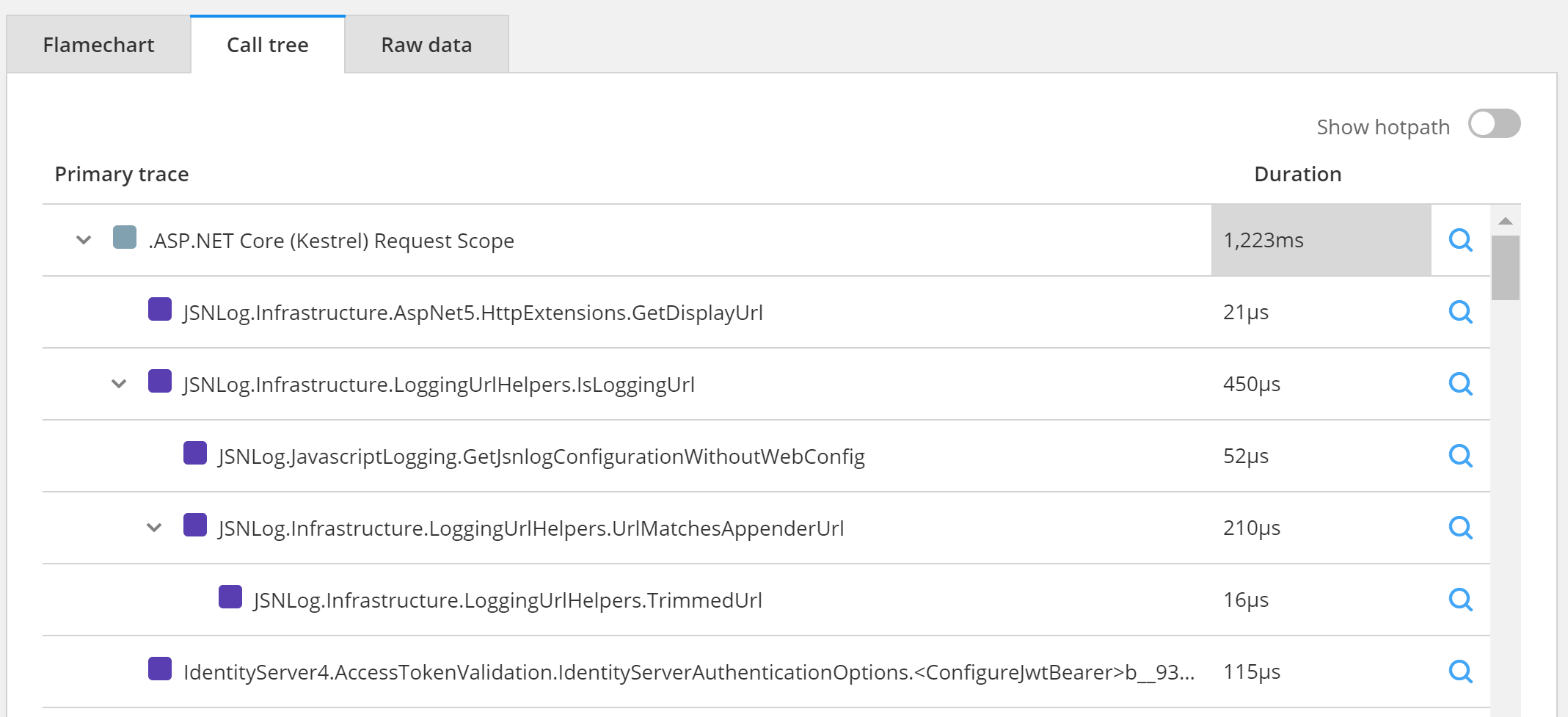
Task: Open magnifier for ASP.NET Core Request Scope row
Action: [1460, 240]
